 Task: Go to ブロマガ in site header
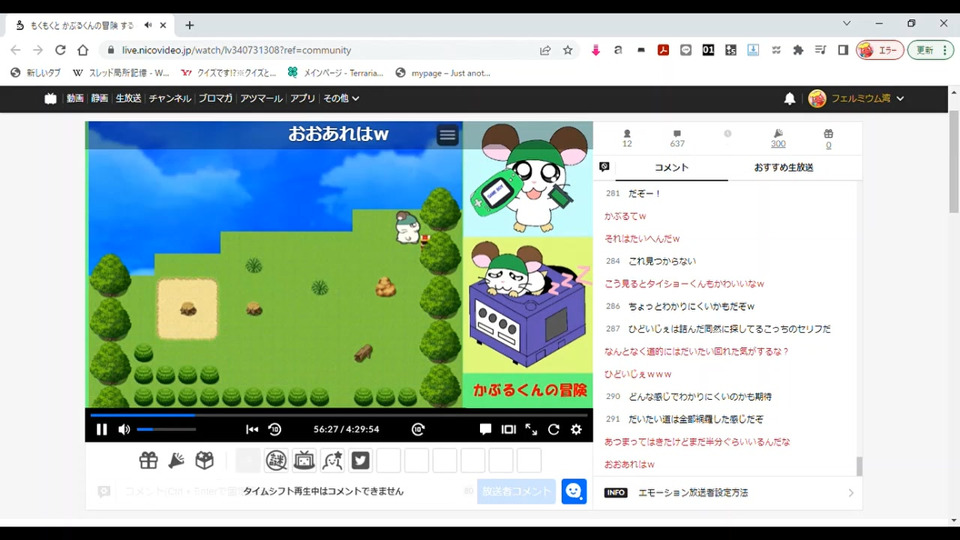tap(216, 99)
